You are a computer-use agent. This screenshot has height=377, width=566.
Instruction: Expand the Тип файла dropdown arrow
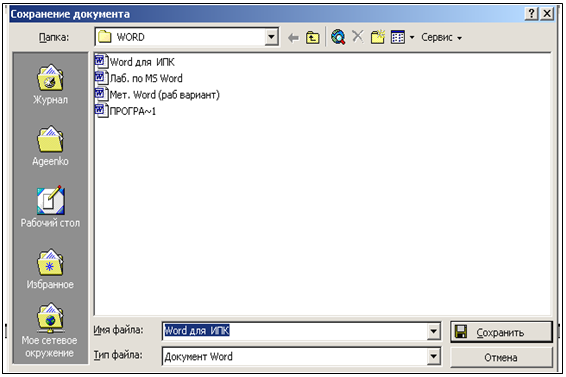(434, 357)
